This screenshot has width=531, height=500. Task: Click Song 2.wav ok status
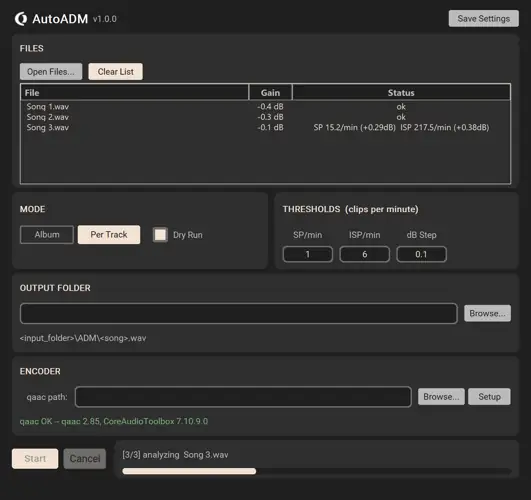[x=401, y=117]
